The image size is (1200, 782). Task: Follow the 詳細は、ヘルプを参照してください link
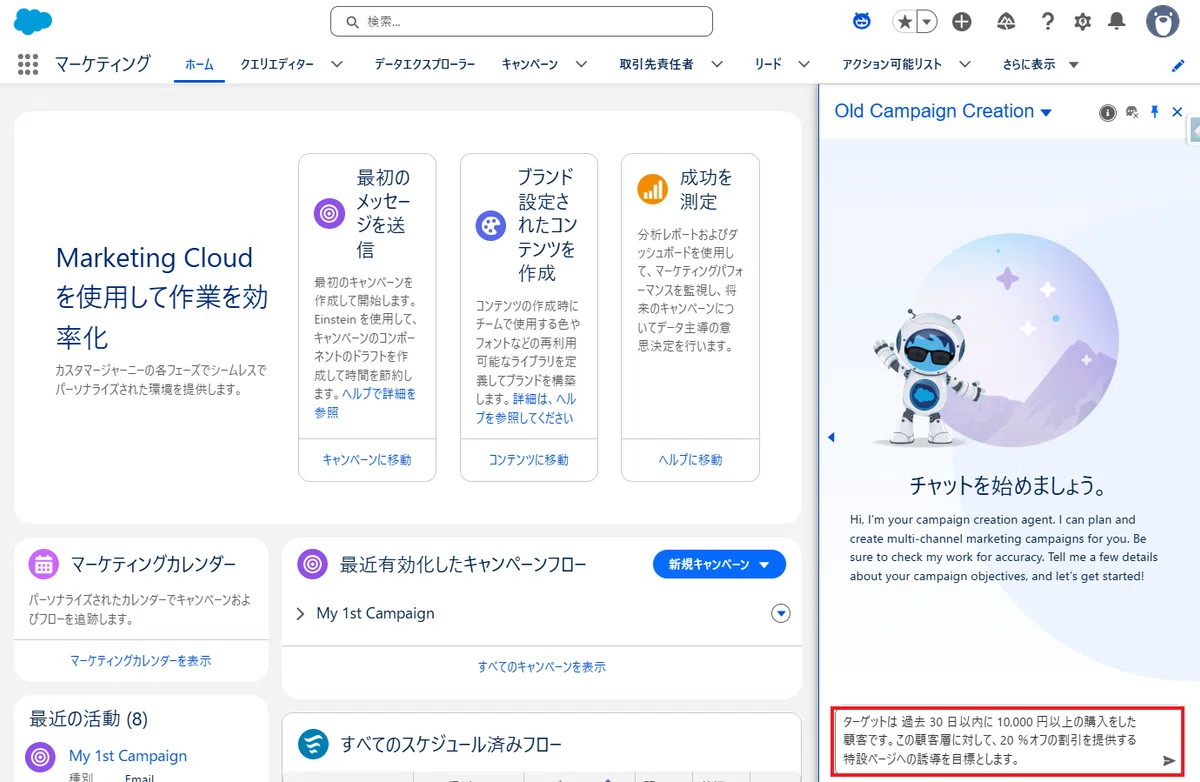point(525,408)
